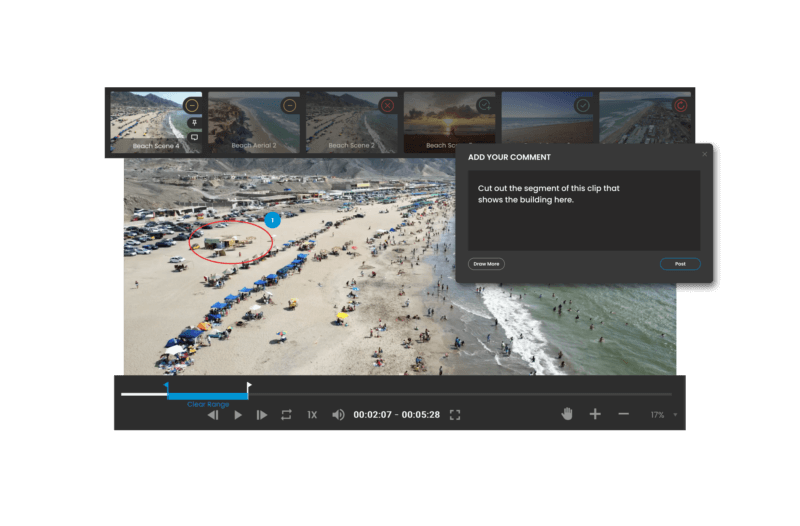Click the 00:02:07 - 00:05:28 timecode display
This screenshot has width=800, height=526.
(x=396, y=415)
